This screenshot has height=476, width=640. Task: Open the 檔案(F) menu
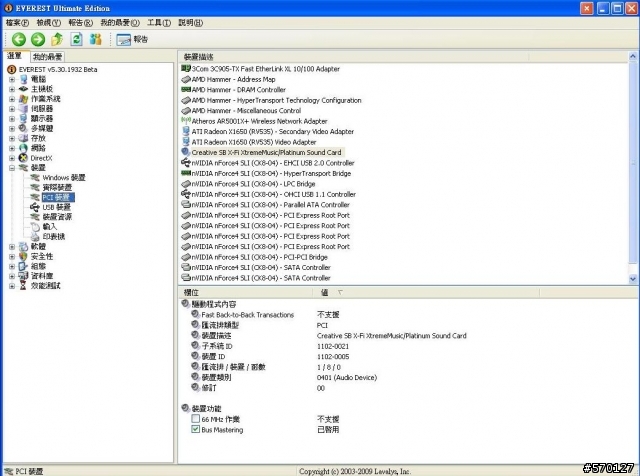point(17,23)
